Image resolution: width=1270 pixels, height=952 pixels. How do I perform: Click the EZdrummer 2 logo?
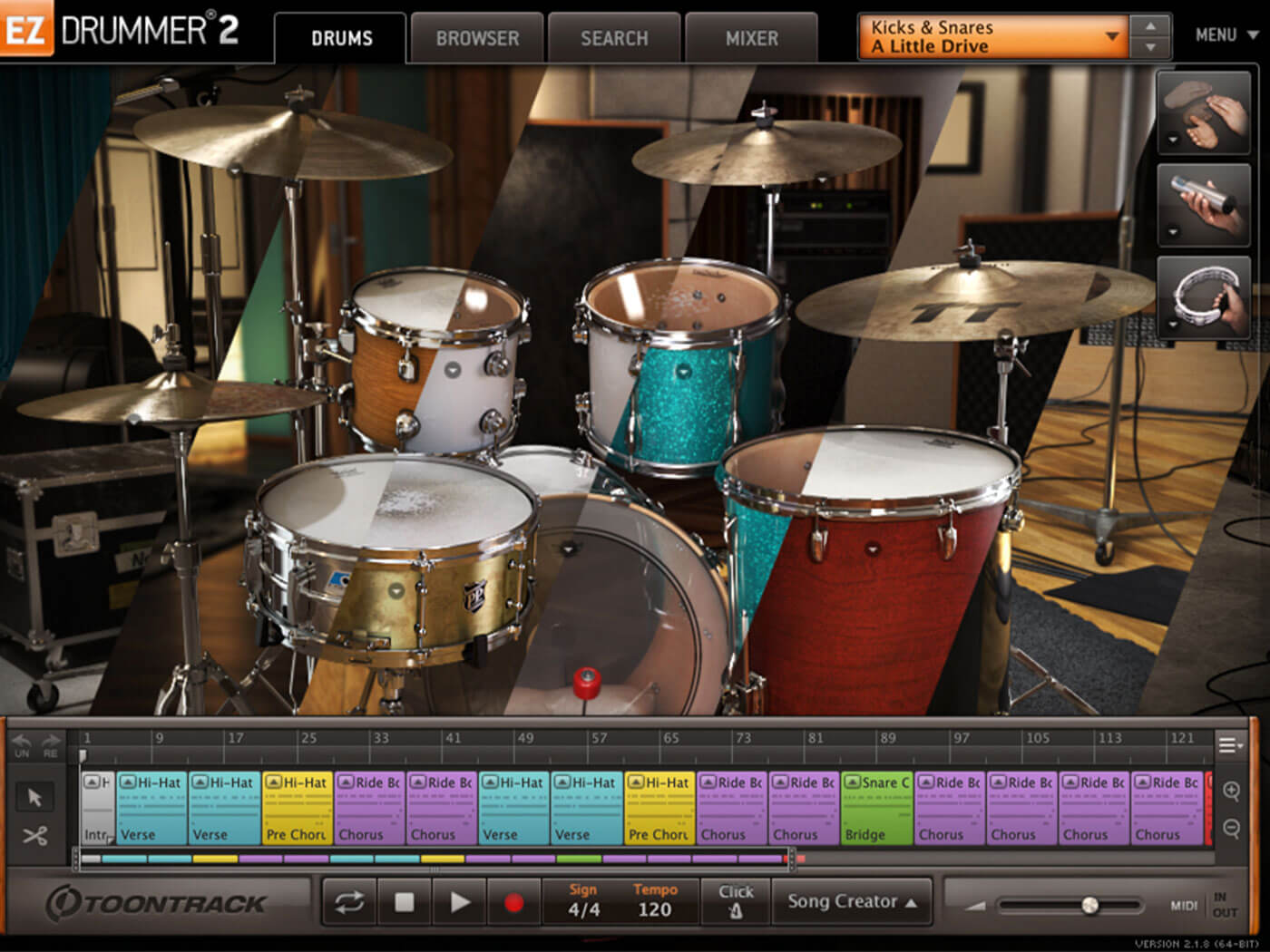(120, 30)
